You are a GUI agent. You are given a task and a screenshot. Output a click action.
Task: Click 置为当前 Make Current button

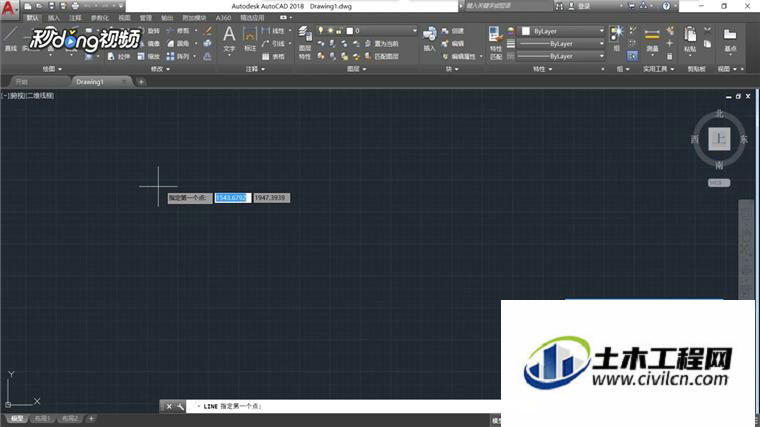tap(381, 44)
